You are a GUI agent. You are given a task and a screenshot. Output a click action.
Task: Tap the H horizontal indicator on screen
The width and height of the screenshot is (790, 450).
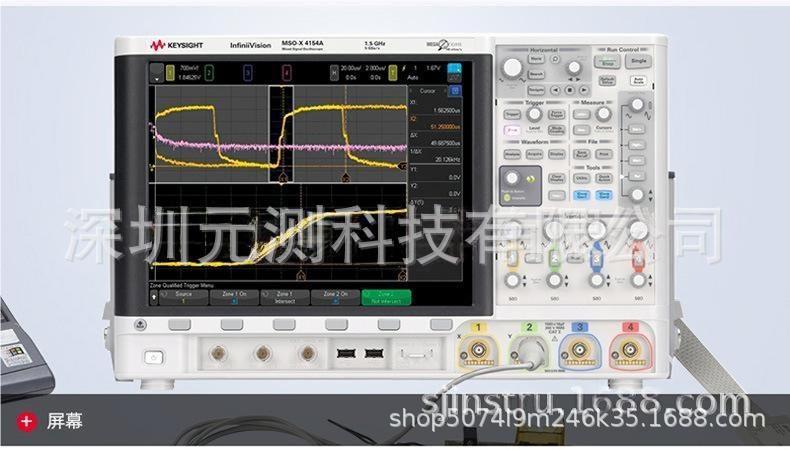334,73
